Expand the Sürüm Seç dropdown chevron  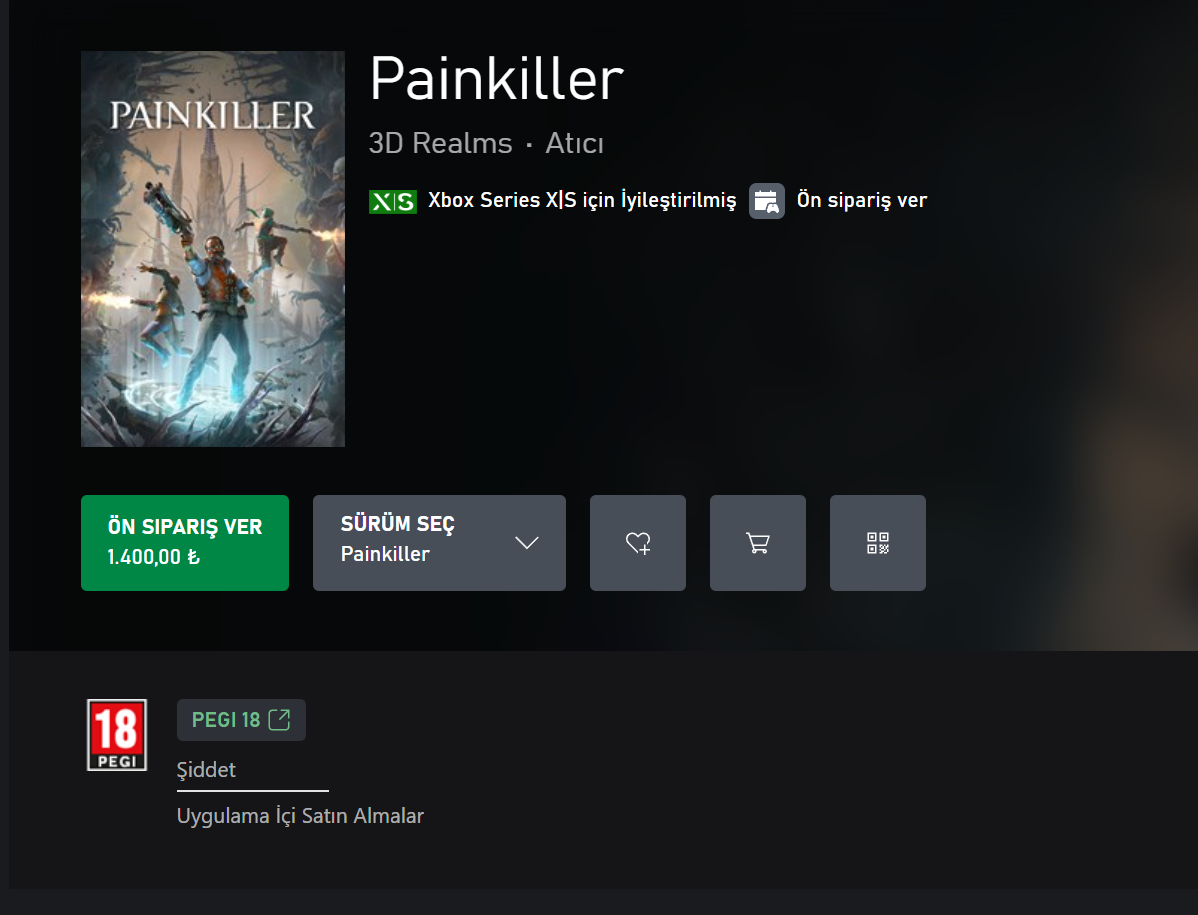click(526, 543)
